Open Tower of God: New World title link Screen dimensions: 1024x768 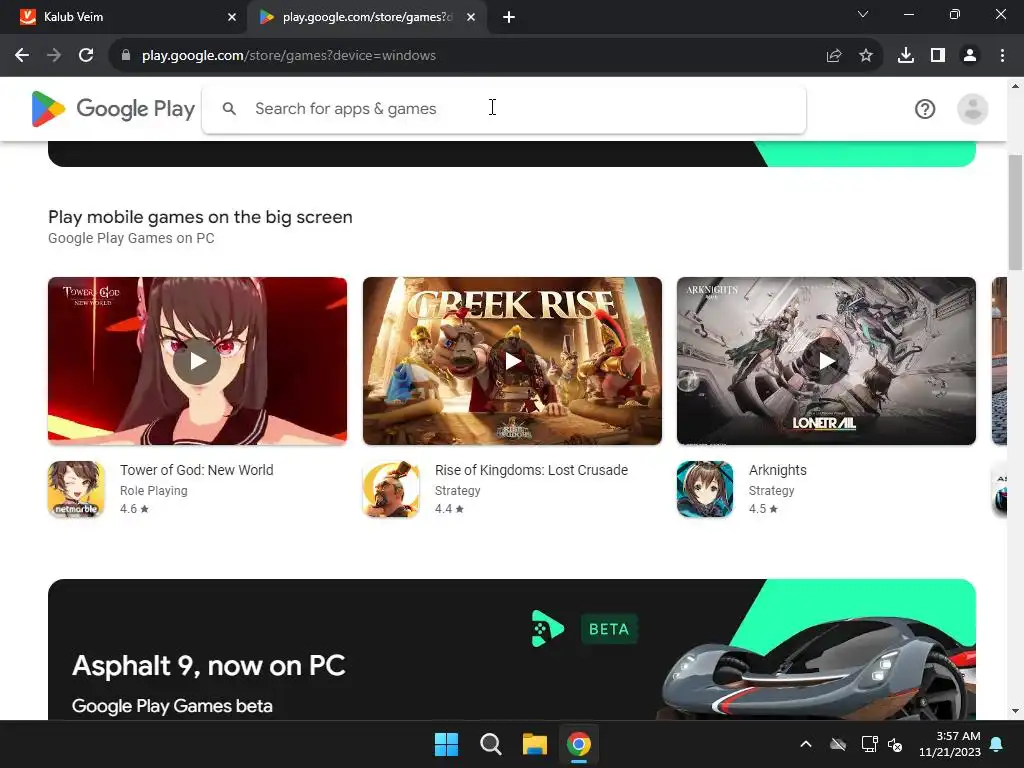pyautogui.click(x=197, y=470)
